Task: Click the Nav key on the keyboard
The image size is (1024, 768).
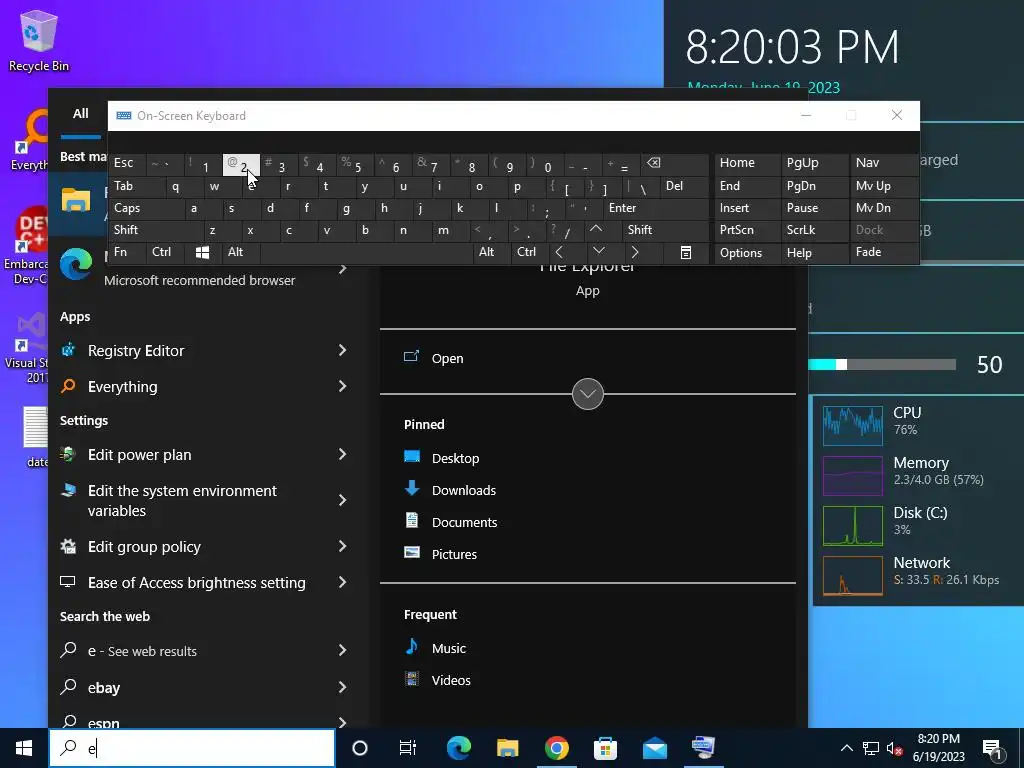Action: pos(884,164)
